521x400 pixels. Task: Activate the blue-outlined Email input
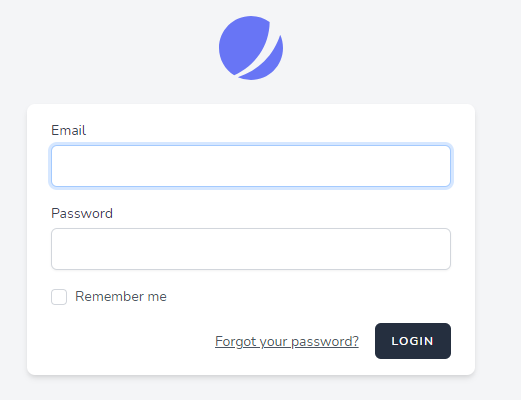251,166
